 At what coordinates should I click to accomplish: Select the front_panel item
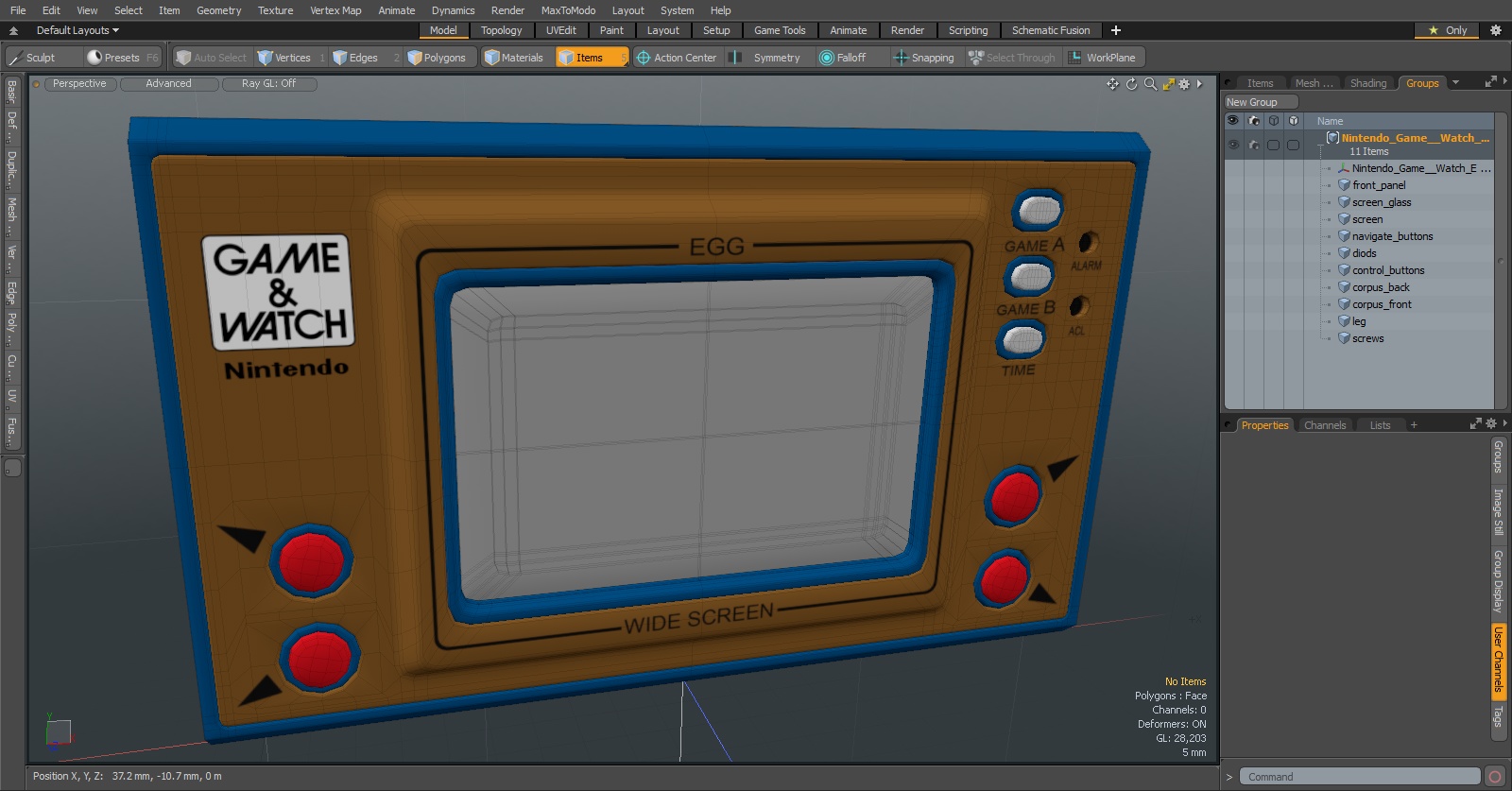click(1378, 185)
